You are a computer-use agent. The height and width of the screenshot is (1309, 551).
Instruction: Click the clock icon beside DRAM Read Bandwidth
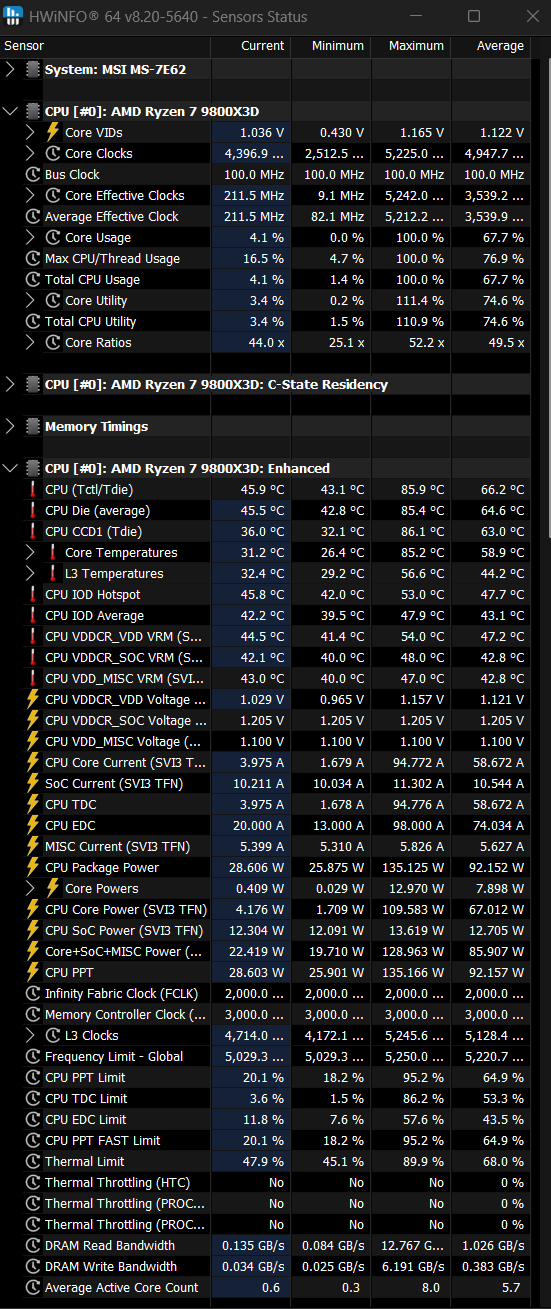pos(33,1245)
